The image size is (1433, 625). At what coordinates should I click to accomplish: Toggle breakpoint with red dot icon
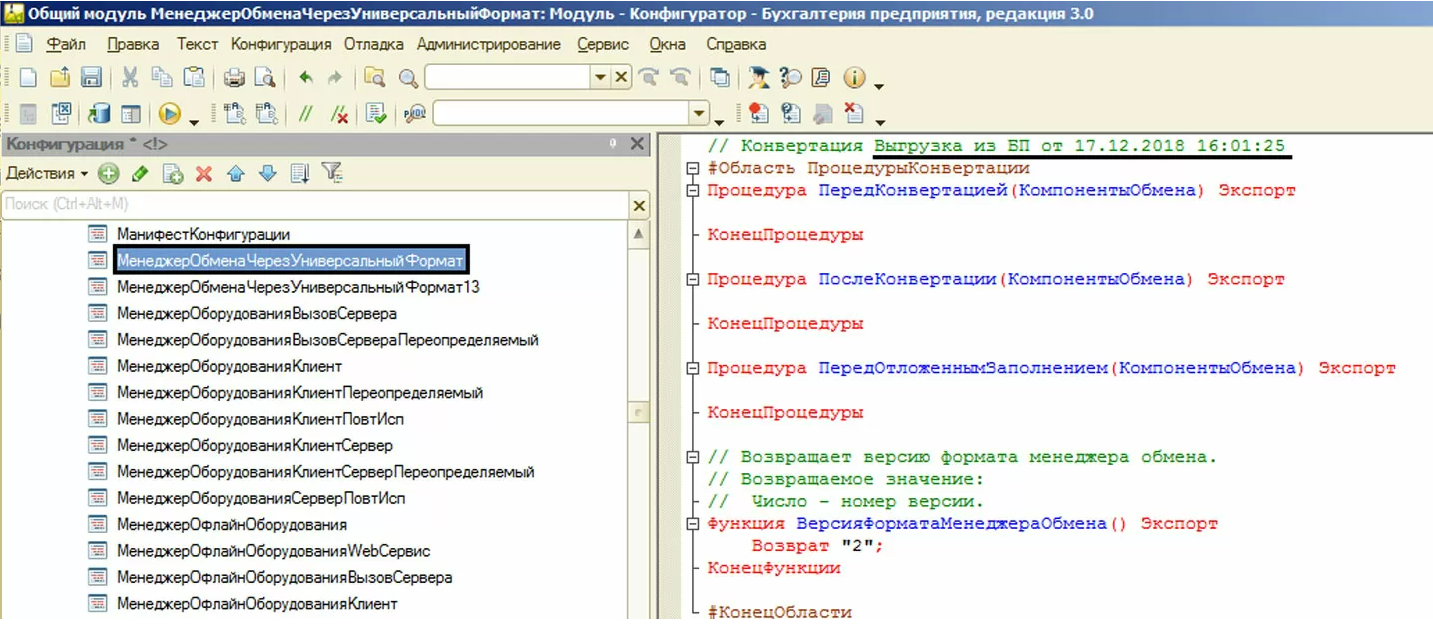click(759, 114)
